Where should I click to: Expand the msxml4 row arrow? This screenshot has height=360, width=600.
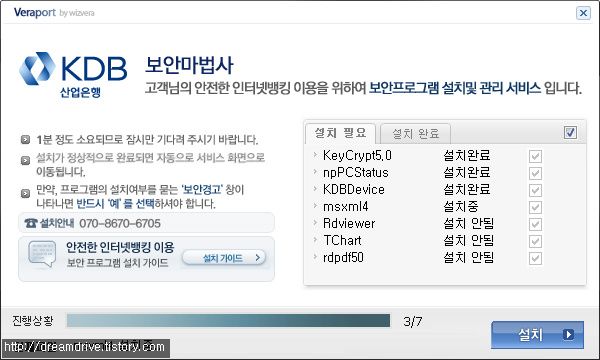pyautogui.click(x=315, y=205)
